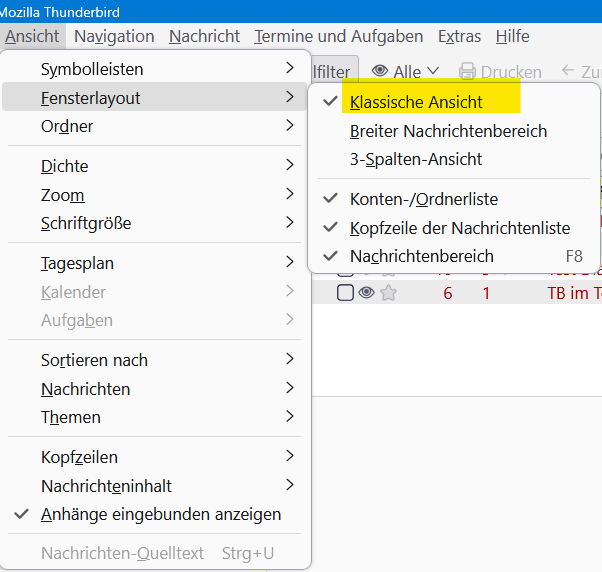The image size is (602, 572).
Task: Open the Alle view filter dropdown
Action: pos(406,72)
